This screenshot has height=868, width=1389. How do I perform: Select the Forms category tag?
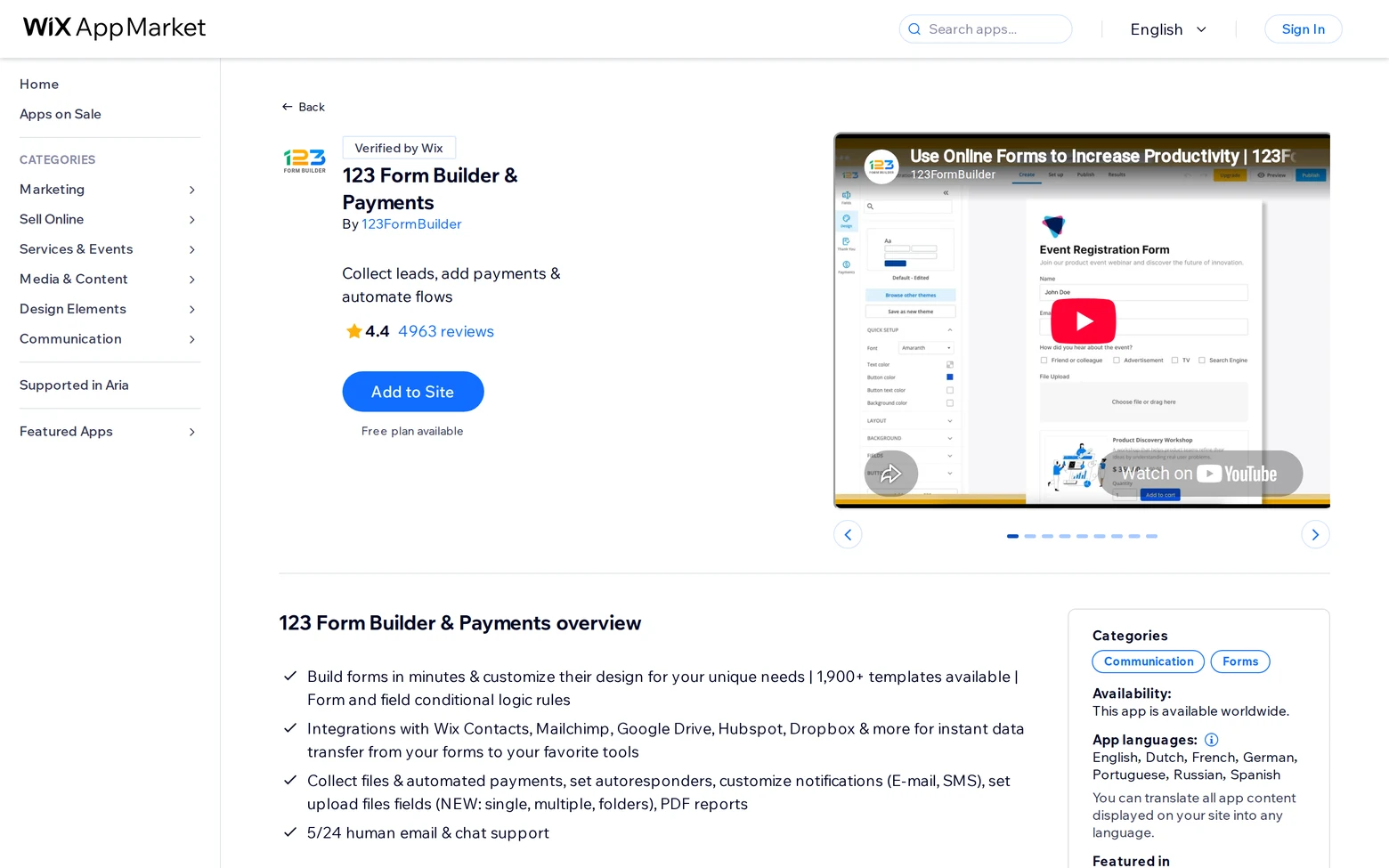pos(1240,661)
